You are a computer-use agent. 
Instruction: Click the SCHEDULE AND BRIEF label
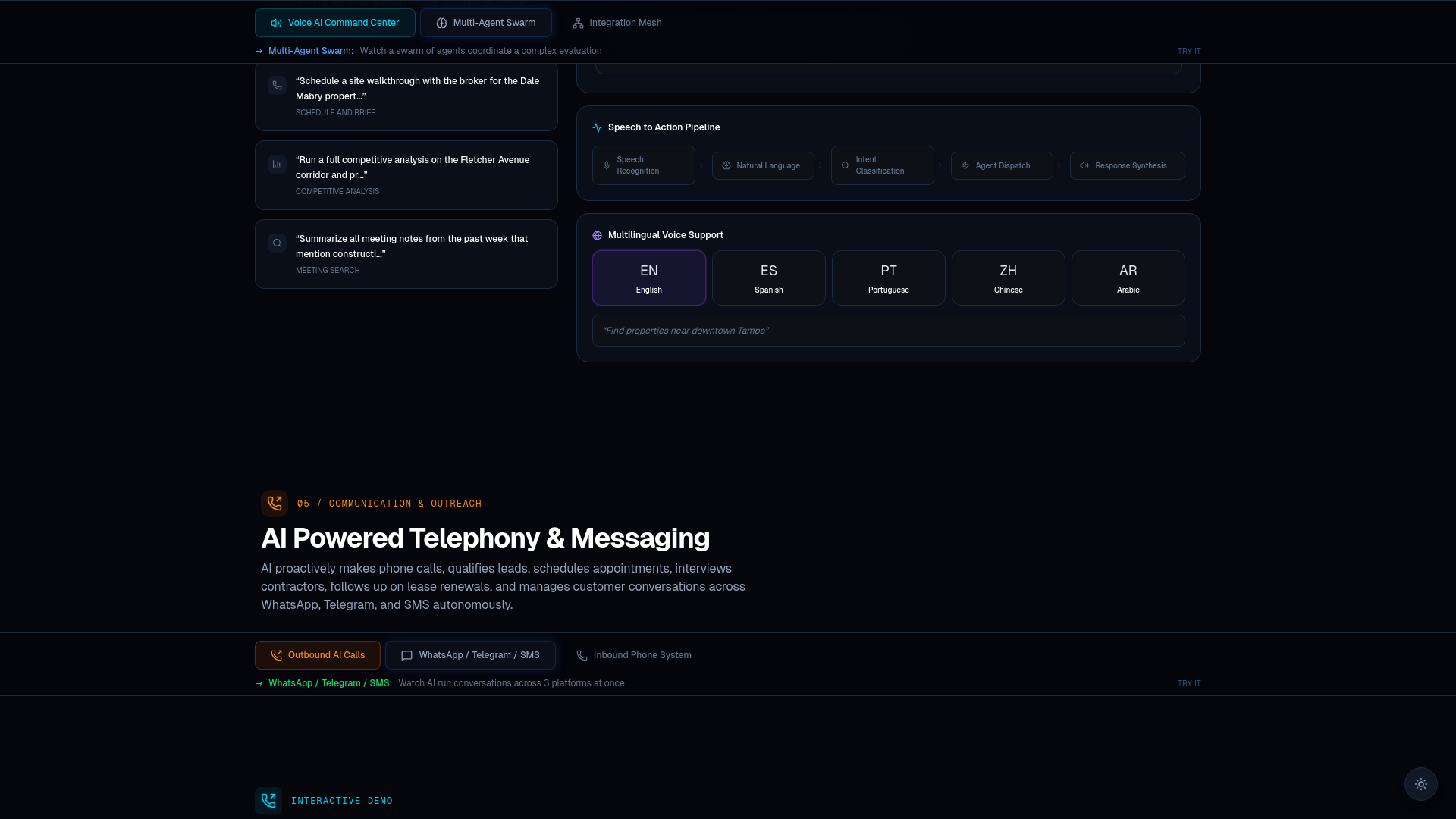point(335,113)
